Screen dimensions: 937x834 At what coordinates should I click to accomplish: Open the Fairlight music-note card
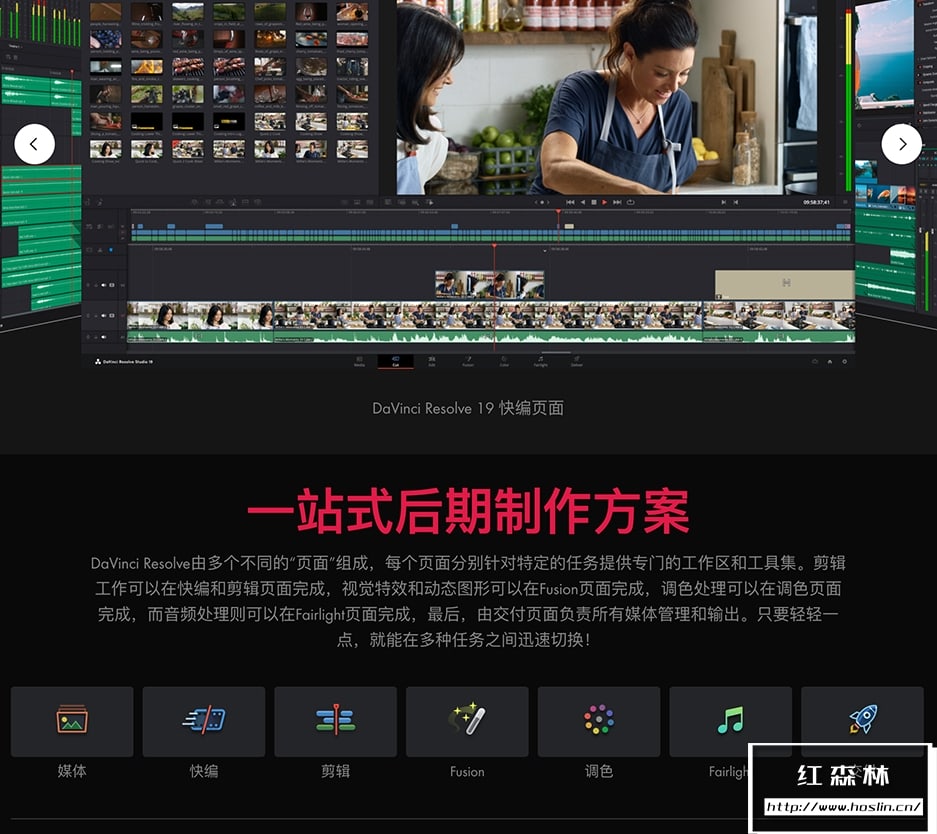[730, 722]
